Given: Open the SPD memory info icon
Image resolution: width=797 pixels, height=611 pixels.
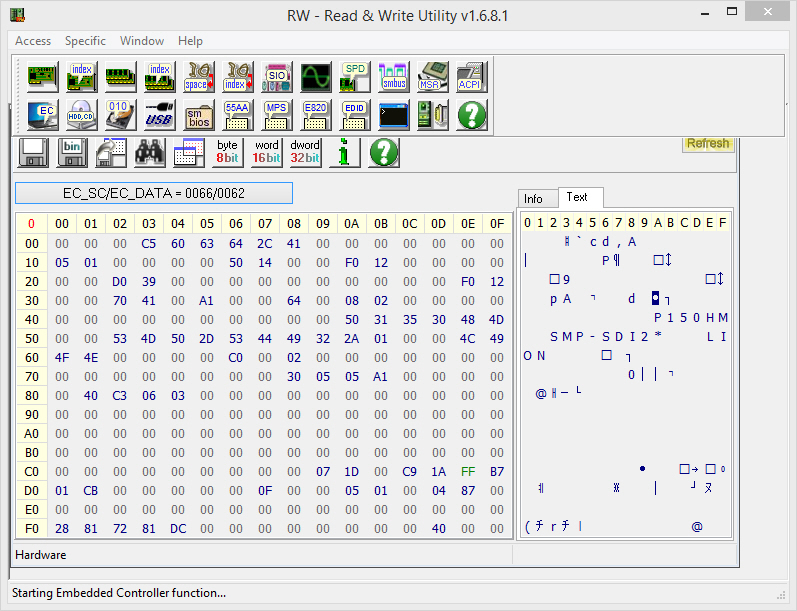Looking at the screenshot, I should click(x=355, y=77).
